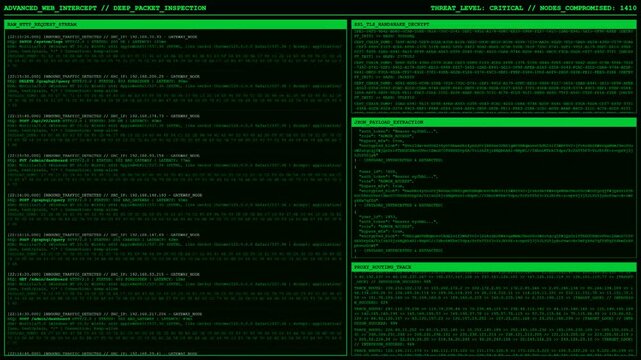
Task: Click the /system/logs request line
Action: click(87, 42)
